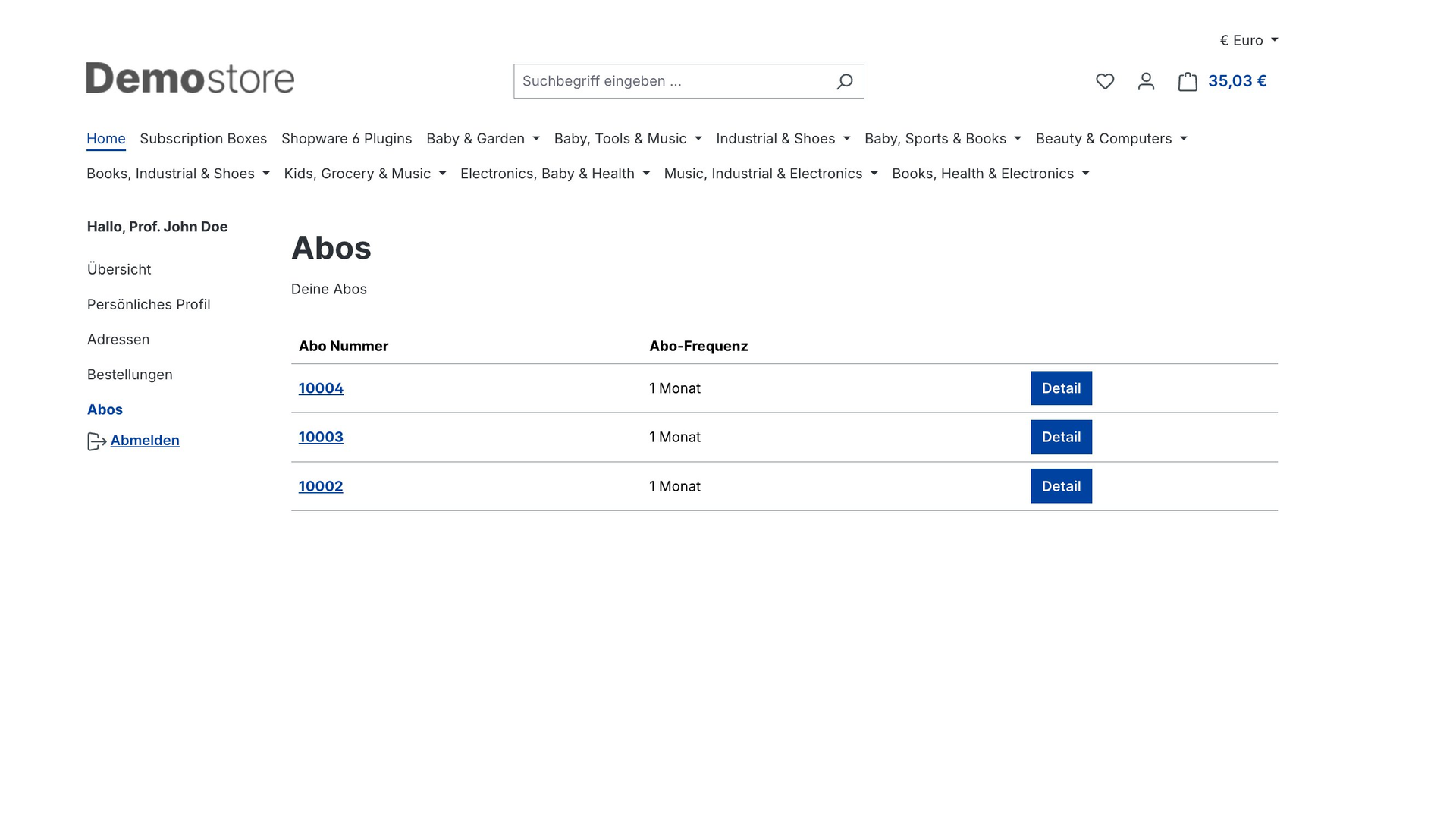Expand Music, Industrial & Electronics menu
This screenshot has height=819, width=1456.
tap(771, 174)
